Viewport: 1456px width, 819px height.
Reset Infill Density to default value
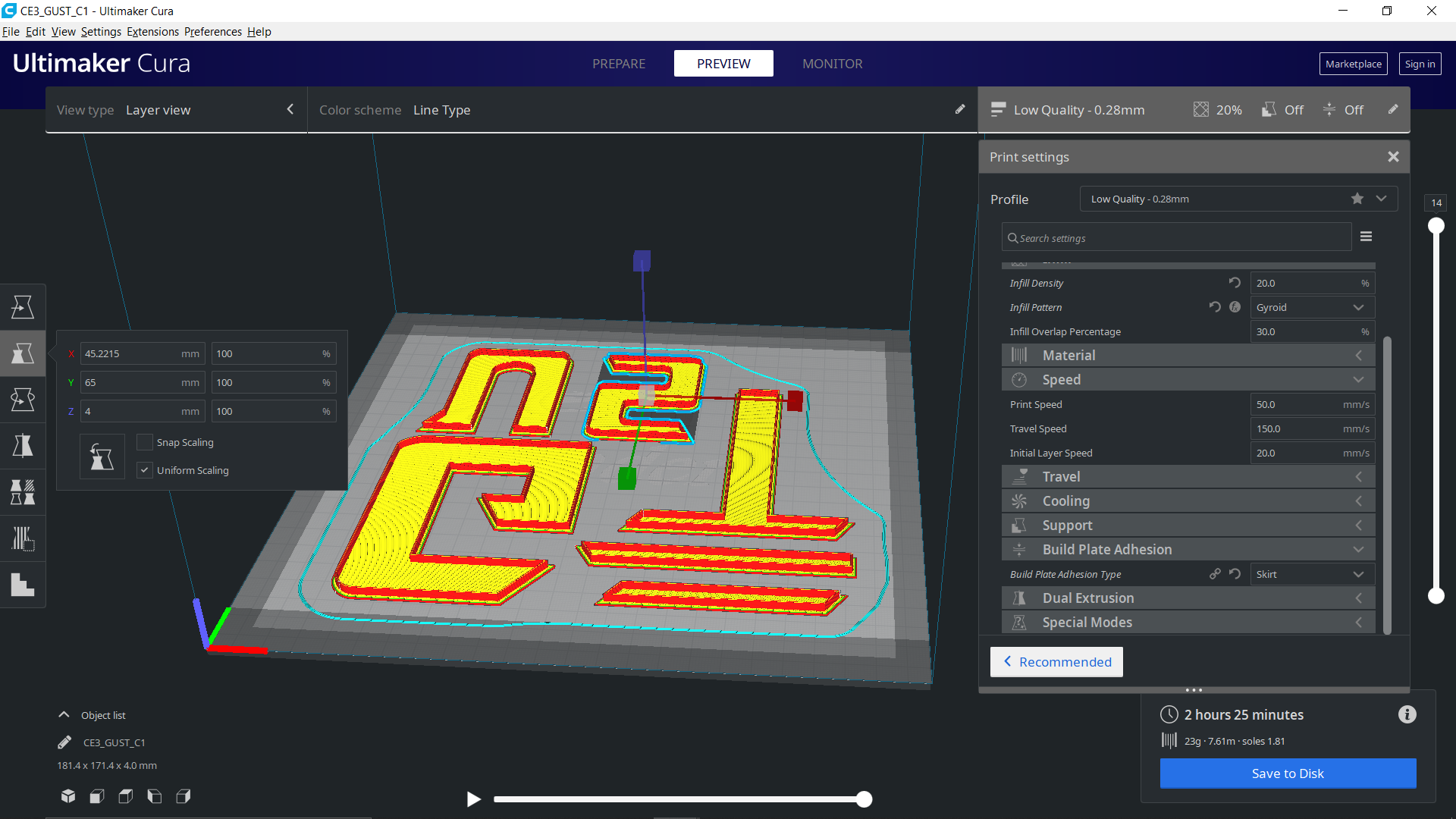tap(1235, 283)
